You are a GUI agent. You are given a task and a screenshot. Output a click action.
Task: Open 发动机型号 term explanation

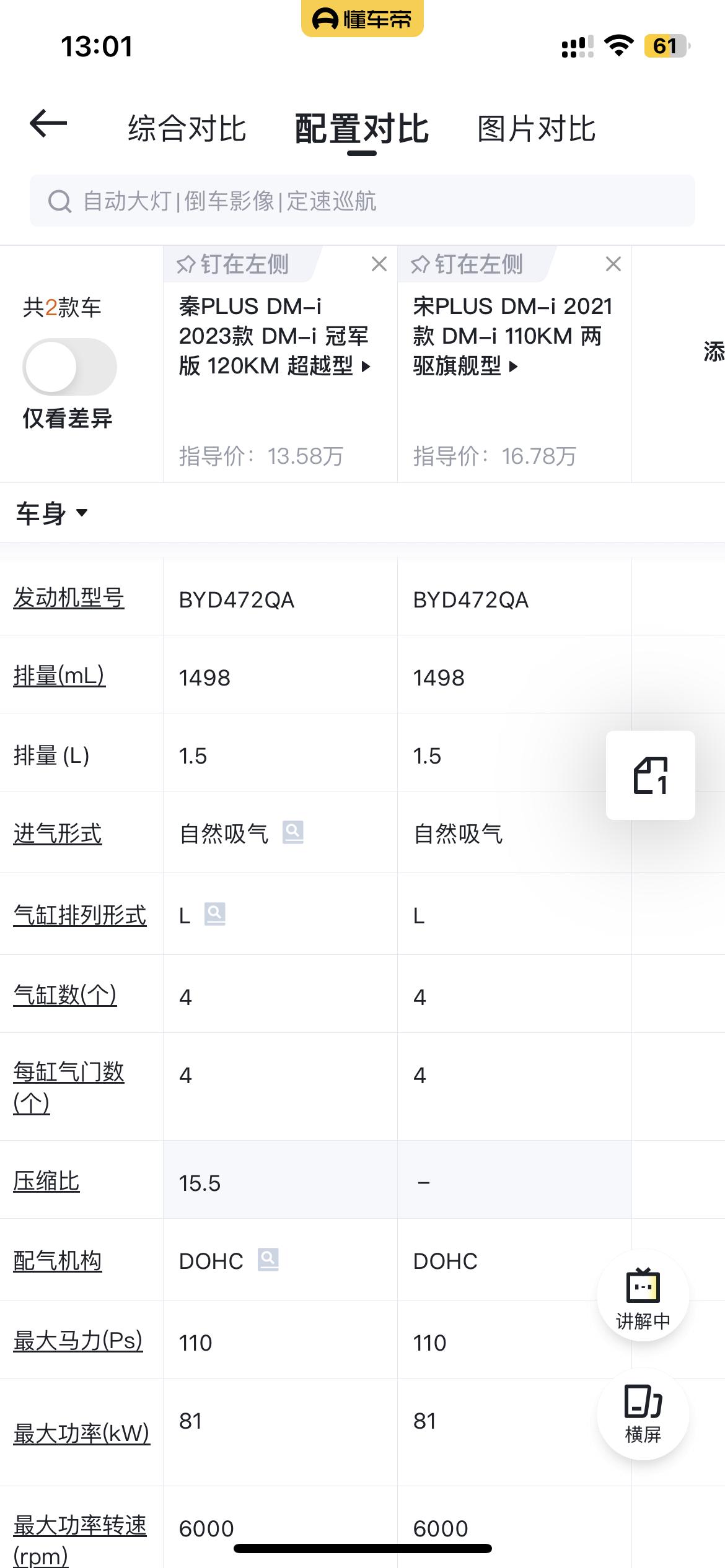point(69,598)
